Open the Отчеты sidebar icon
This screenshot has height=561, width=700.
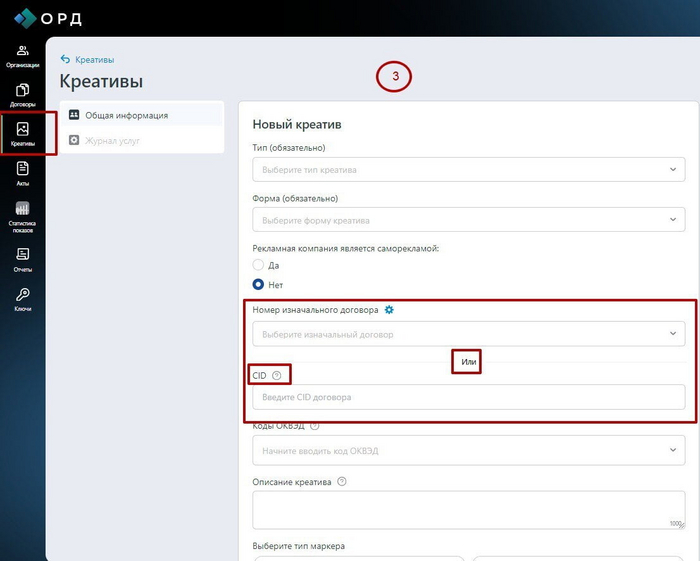(x=22, y=258)
